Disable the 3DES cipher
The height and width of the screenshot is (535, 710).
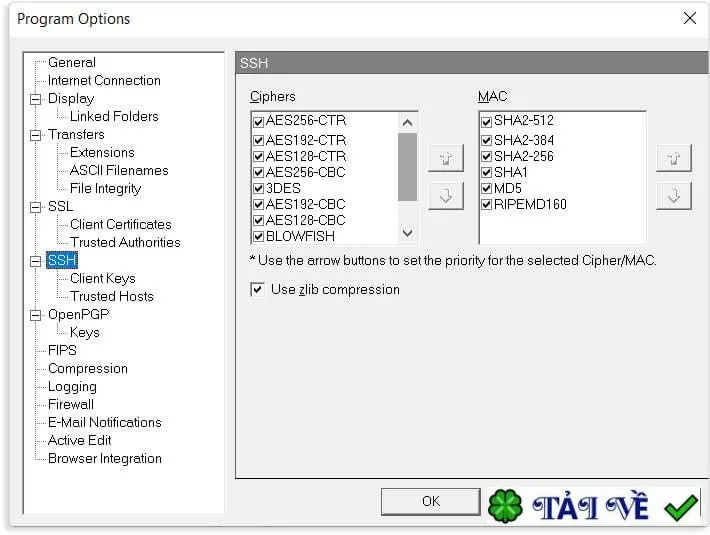click(259, 188)
